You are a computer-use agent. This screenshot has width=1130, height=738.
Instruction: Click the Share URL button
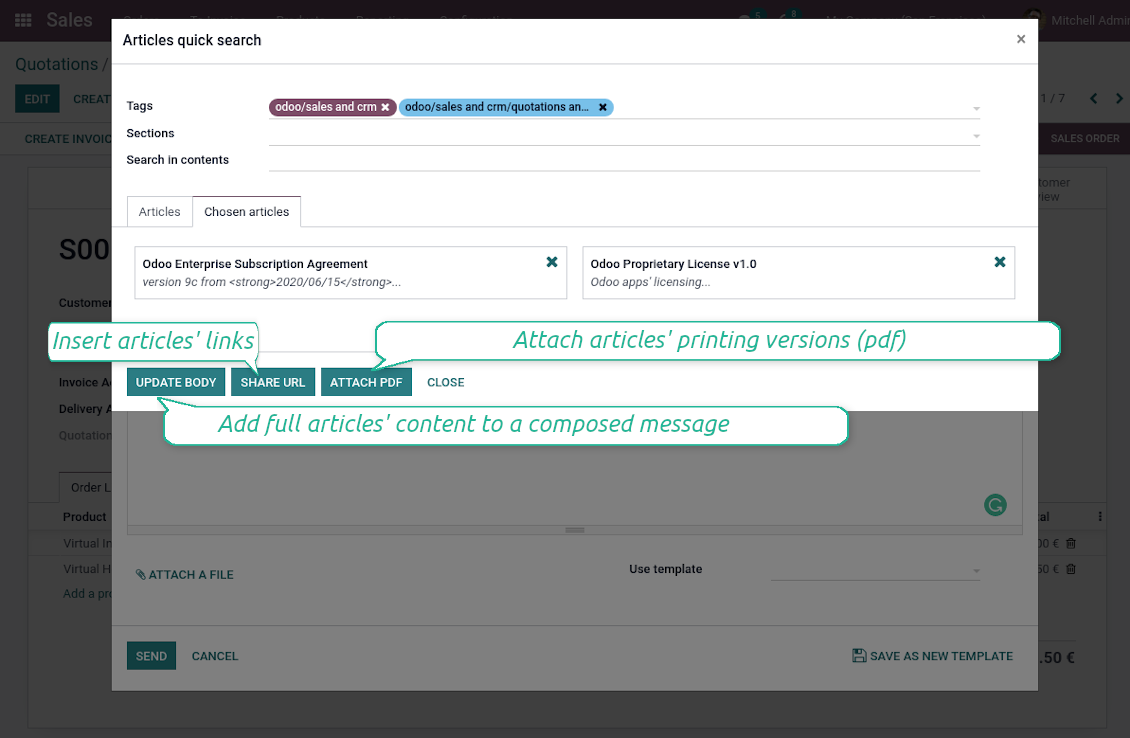[x=272, y=382]
